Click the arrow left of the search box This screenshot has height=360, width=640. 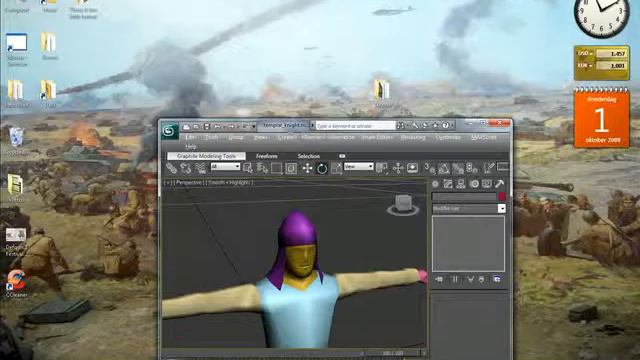click(312, 125)
